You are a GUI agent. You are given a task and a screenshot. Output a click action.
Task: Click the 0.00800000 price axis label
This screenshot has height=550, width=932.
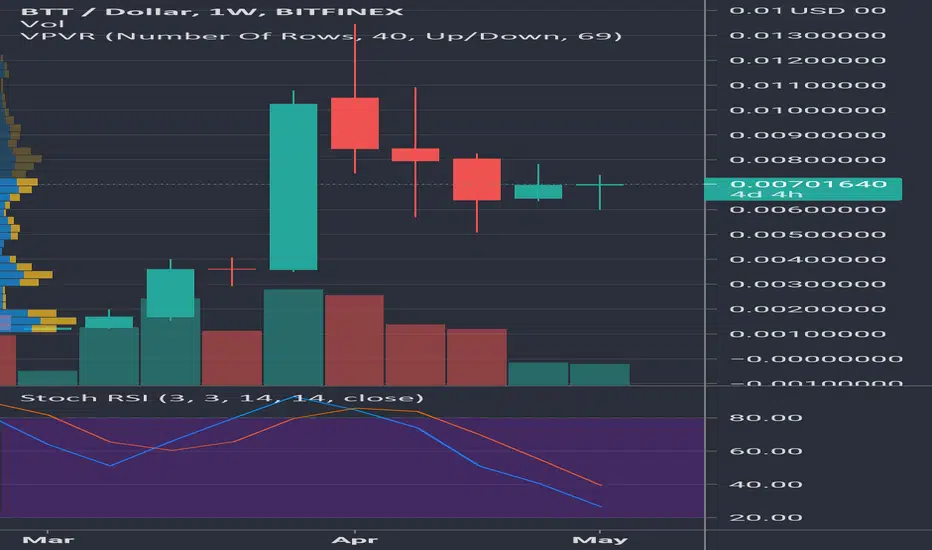point(807,159)
